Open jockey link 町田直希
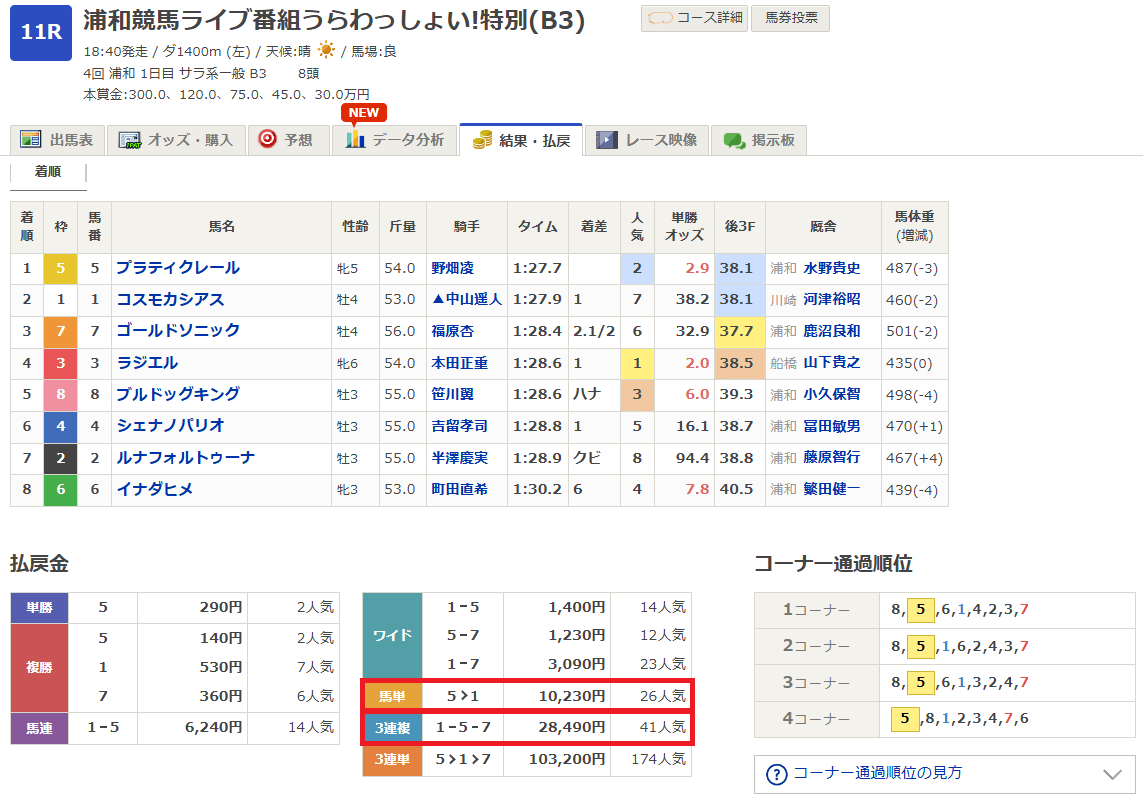This screenshot has height=802, width=1143. coord(459,490)
